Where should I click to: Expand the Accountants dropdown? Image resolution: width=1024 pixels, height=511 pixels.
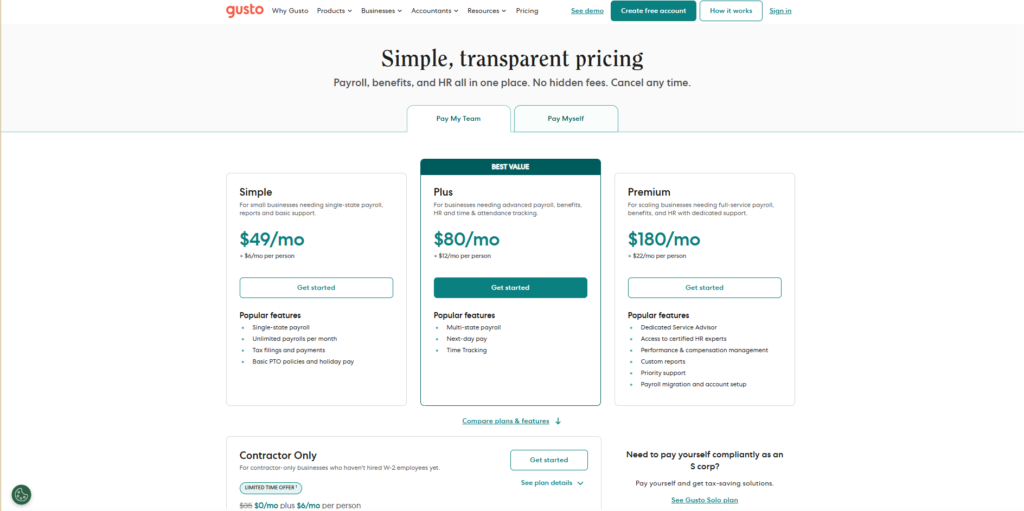click(435, 11)
